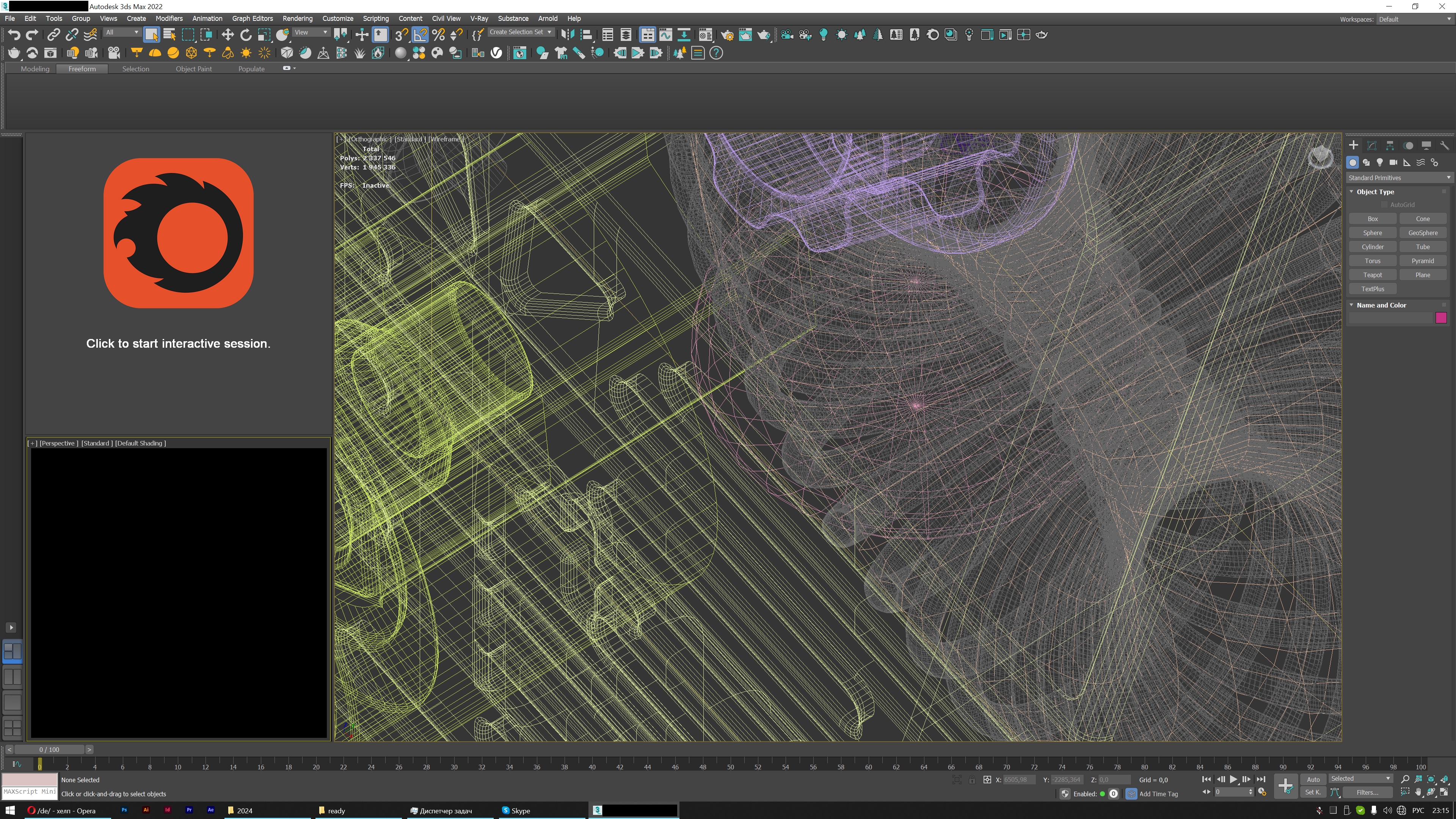Screen dimensions: 1456x819
Task: Open the pink object color swatch
Action: pyautogui.click(x=1441, y=318)
